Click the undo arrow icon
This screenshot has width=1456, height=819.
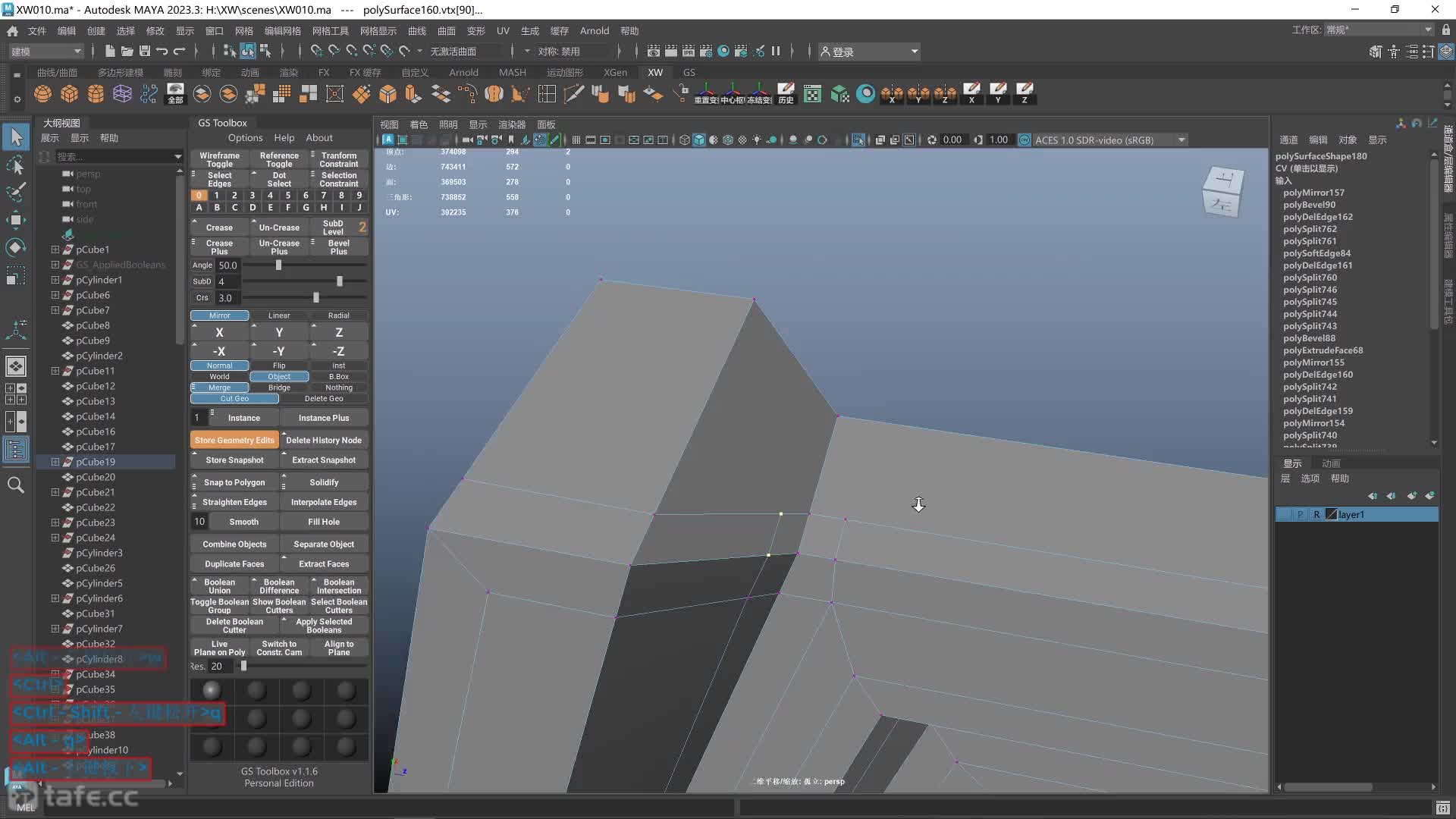(162, 51)
